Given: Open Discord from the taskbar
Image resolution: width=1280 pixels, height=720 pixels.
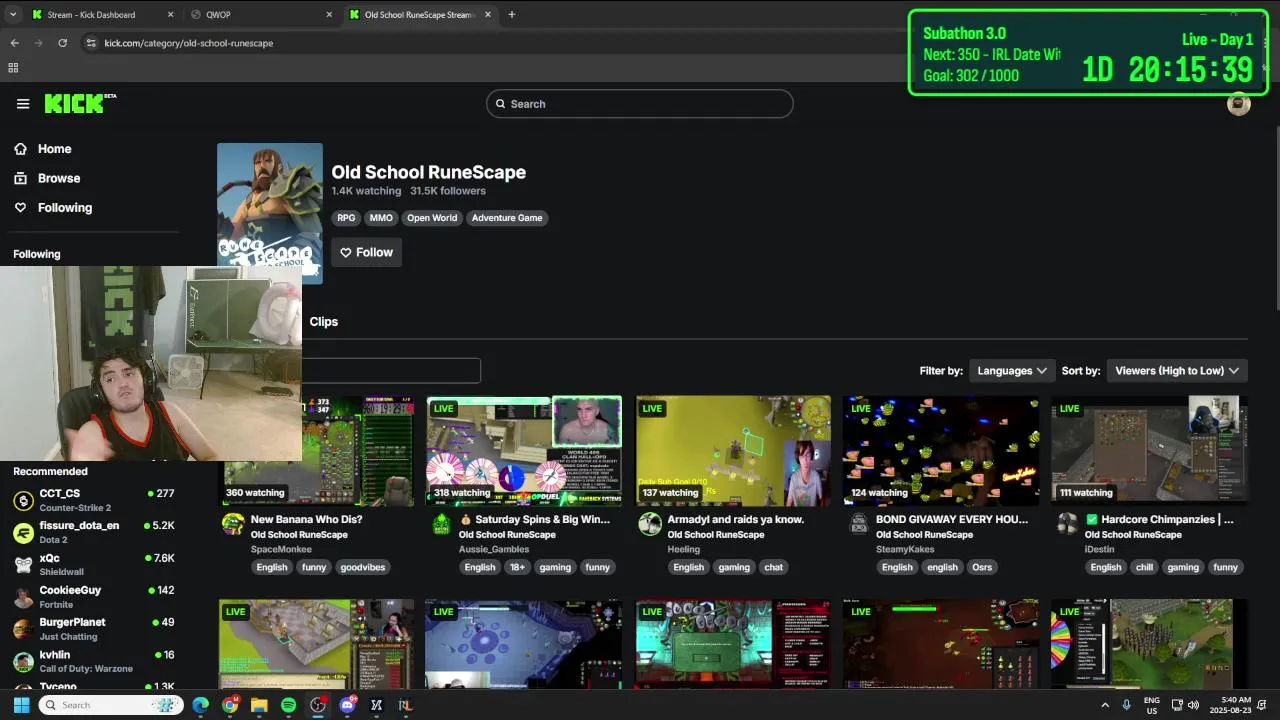Looking at the screenshot, I should pos(347,705).
